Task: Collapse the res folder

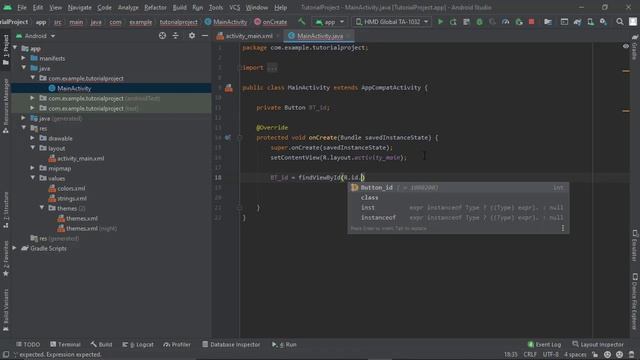Action: [24, 128]
